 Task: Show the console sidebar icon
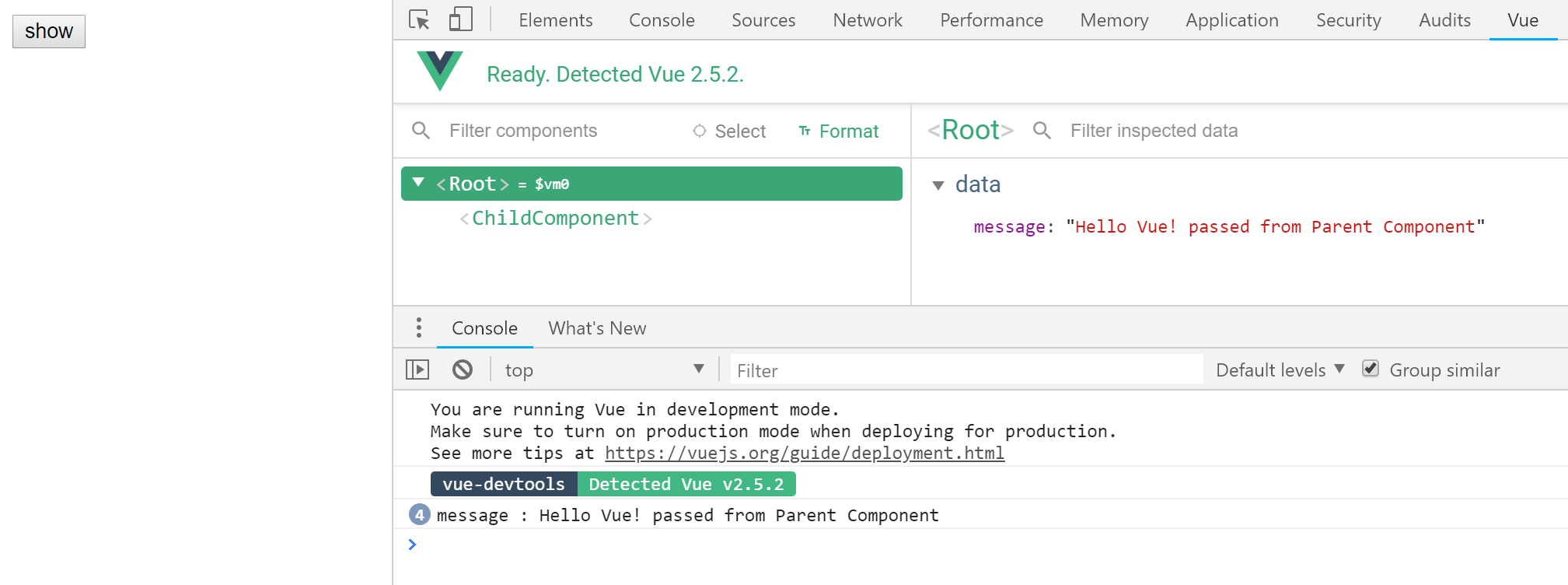(417, 370)
